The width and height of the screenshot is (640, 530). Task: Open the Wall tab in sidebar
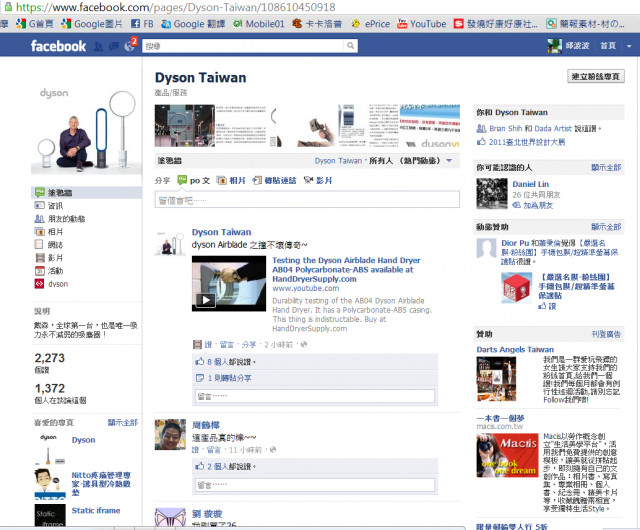86,192
